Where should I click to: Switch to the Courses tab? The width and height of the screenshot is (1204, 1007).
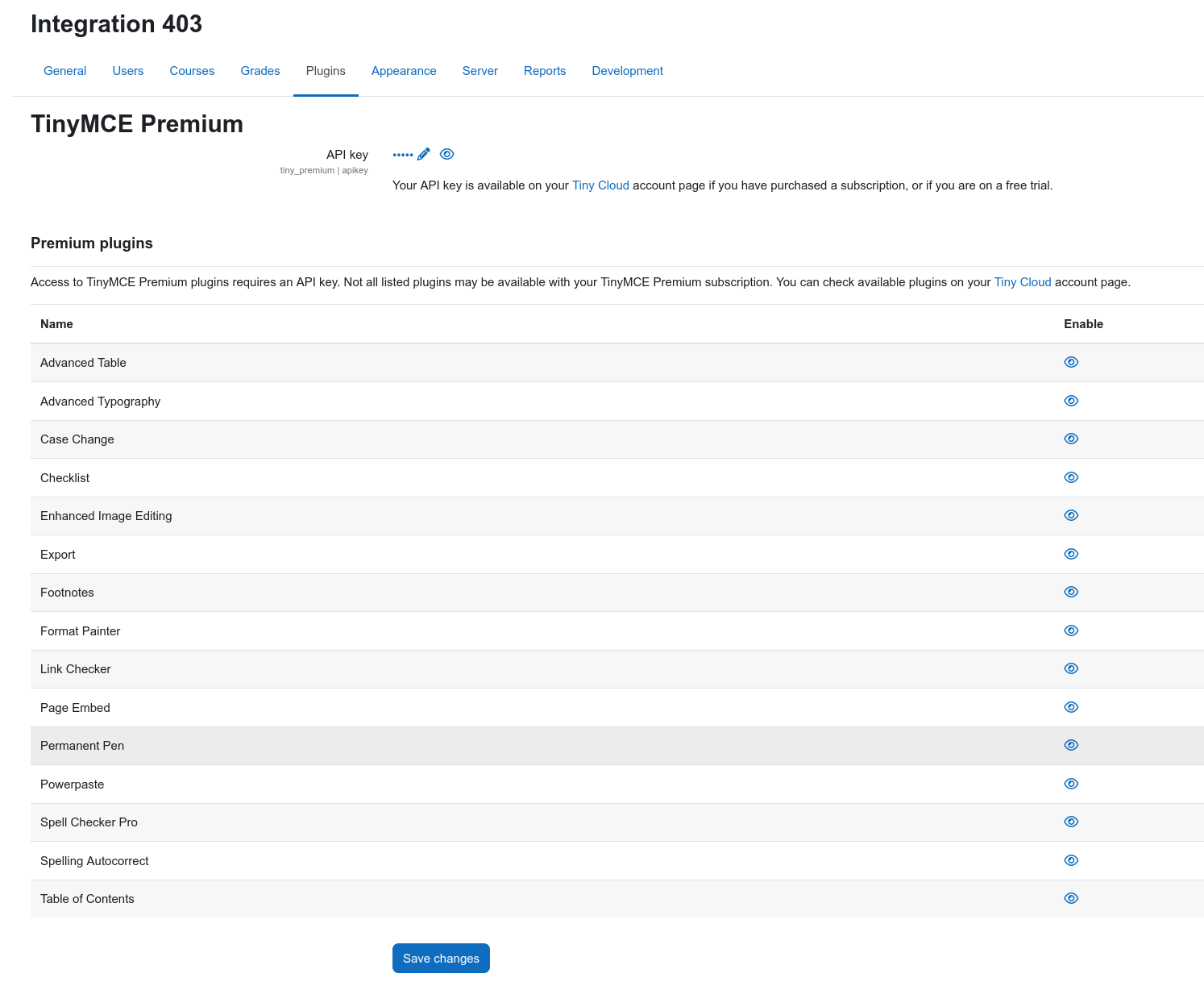(192, 71)
